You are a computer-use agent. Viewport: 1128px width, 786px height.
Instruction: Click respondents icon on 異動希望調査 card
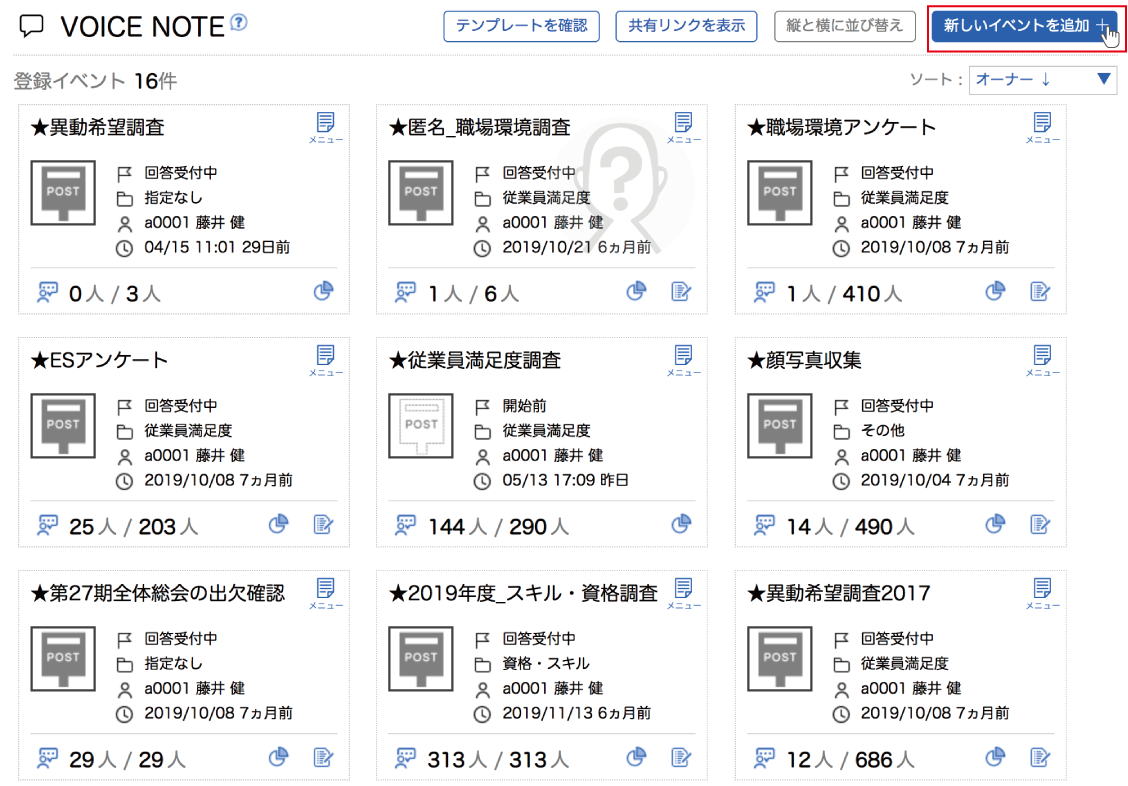pos(48,292)
